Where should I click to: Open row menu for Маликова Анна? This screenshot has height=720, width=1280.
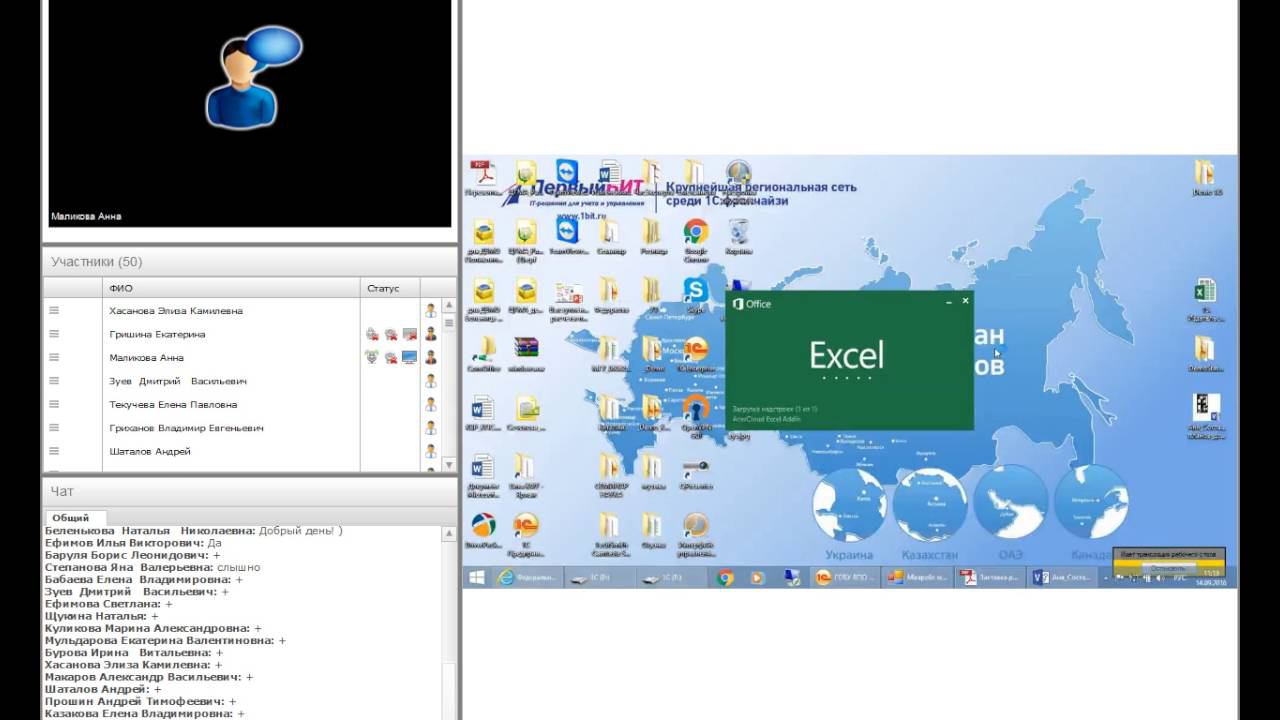54,357
